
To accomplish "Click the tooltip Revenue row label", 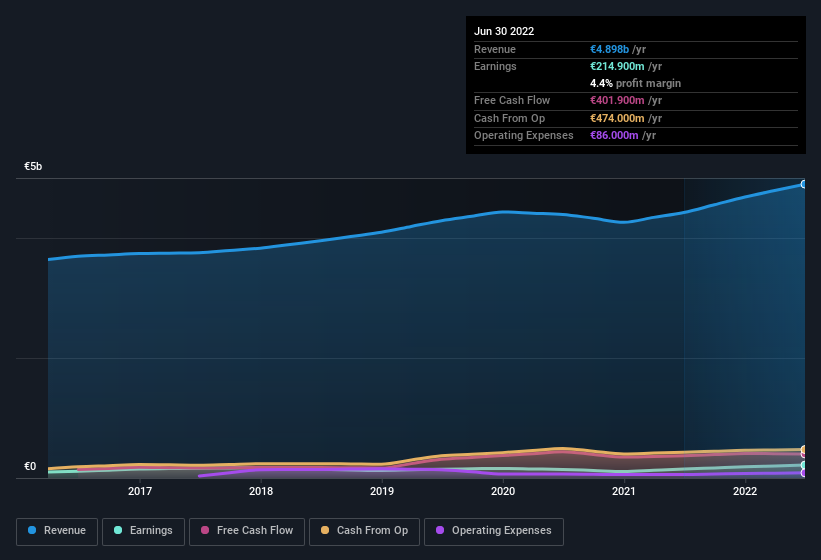I will click(x=495, y=49).
